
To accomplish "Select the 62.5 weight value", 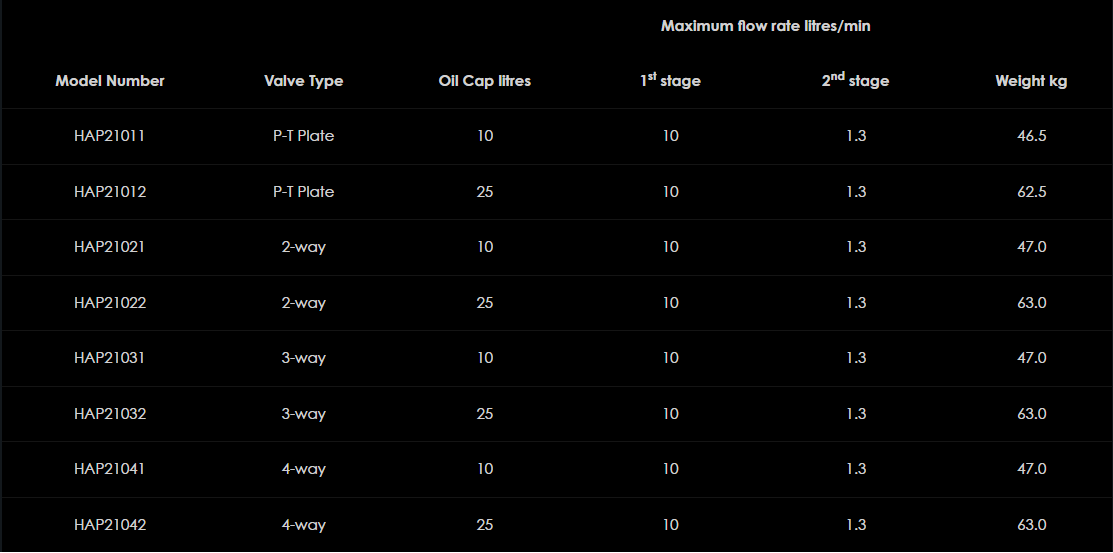I will pos(1031,192).
